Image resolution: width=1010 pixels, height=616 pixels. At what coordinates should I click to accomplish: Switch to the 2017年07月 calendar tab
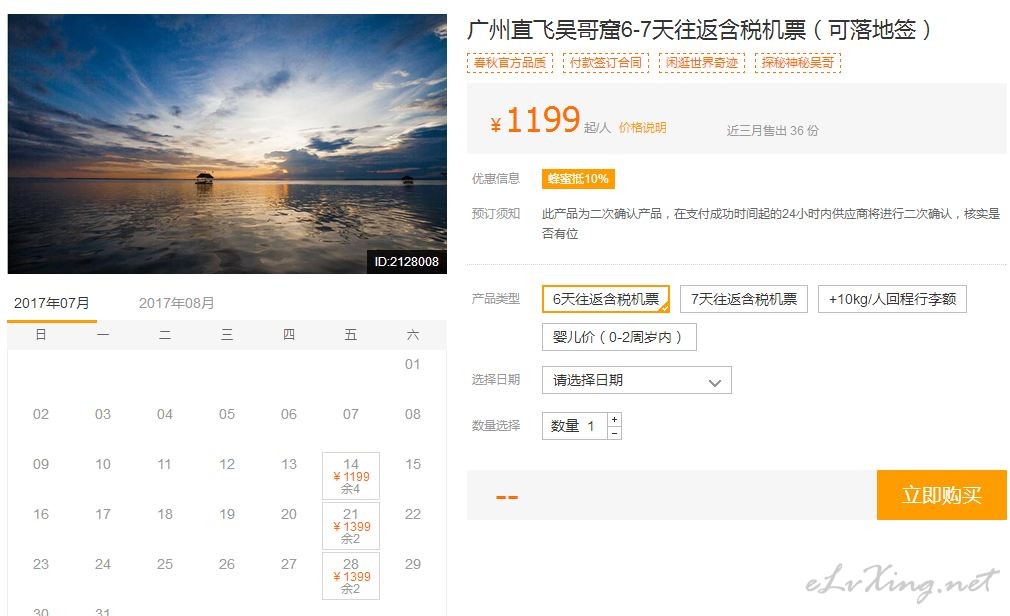tap(52, 303)
